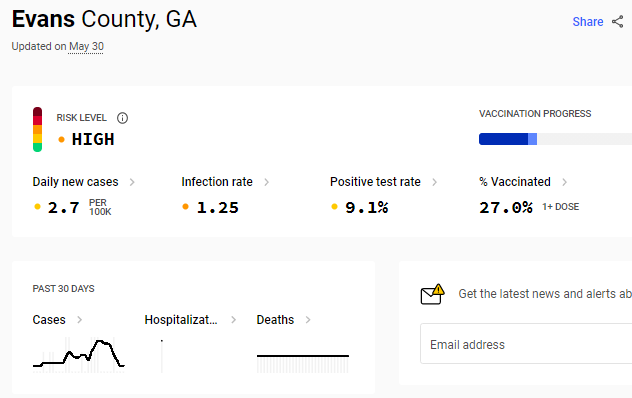Open the risk level info icon
The image size is (632, 398).
122,118
